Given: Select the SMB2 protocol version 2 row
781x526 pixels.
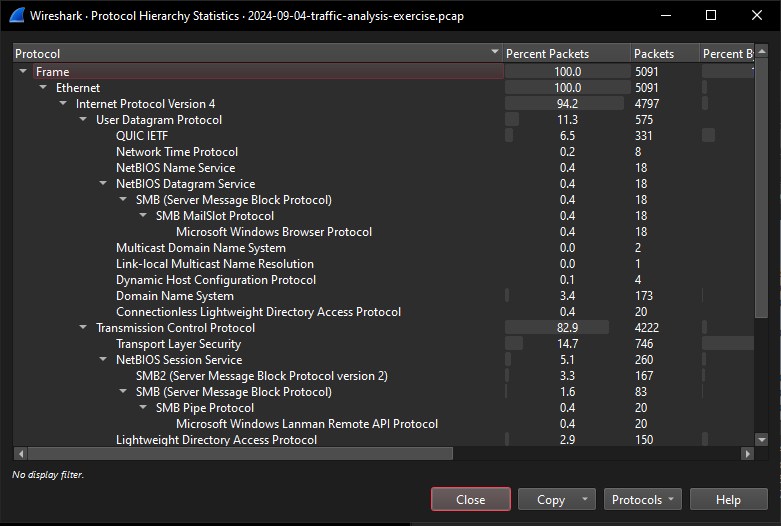Looking at the screenshot, I should (383, 376).
